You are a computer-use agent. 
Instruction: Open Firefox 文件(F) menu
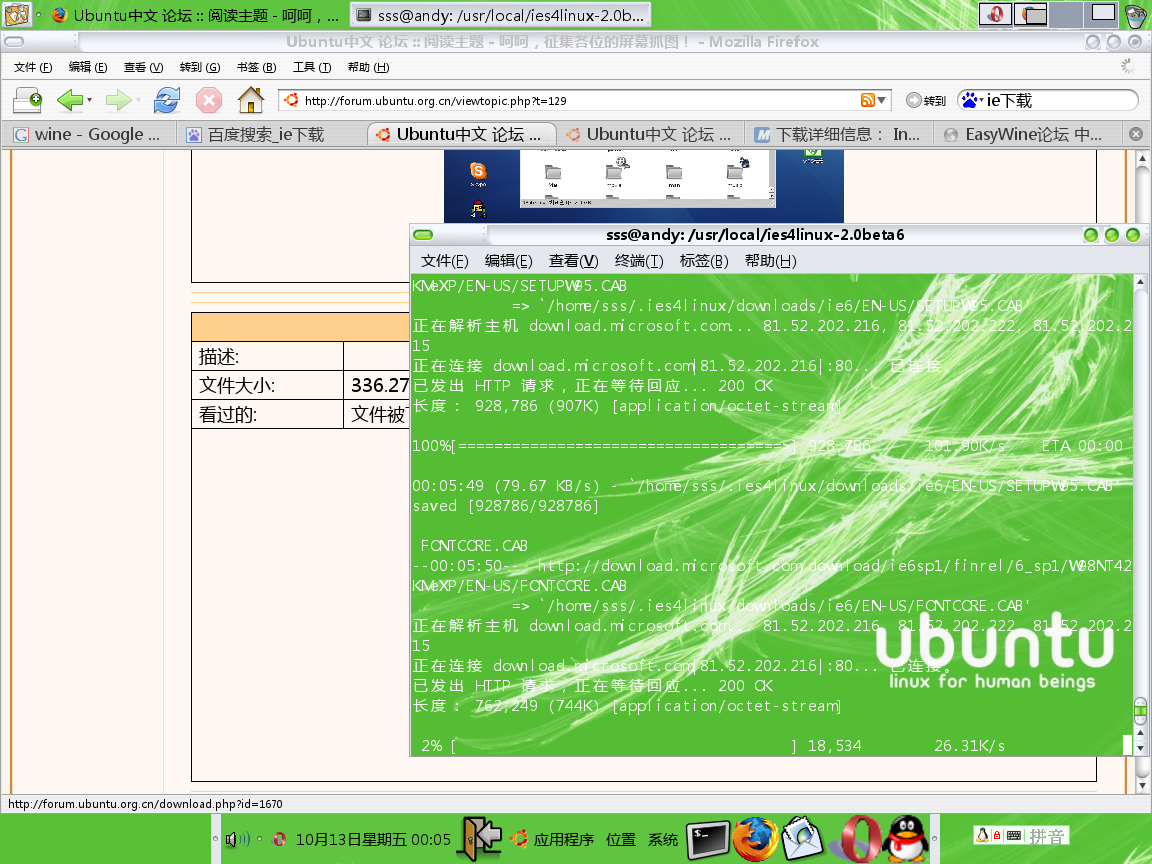pos(33,67)
